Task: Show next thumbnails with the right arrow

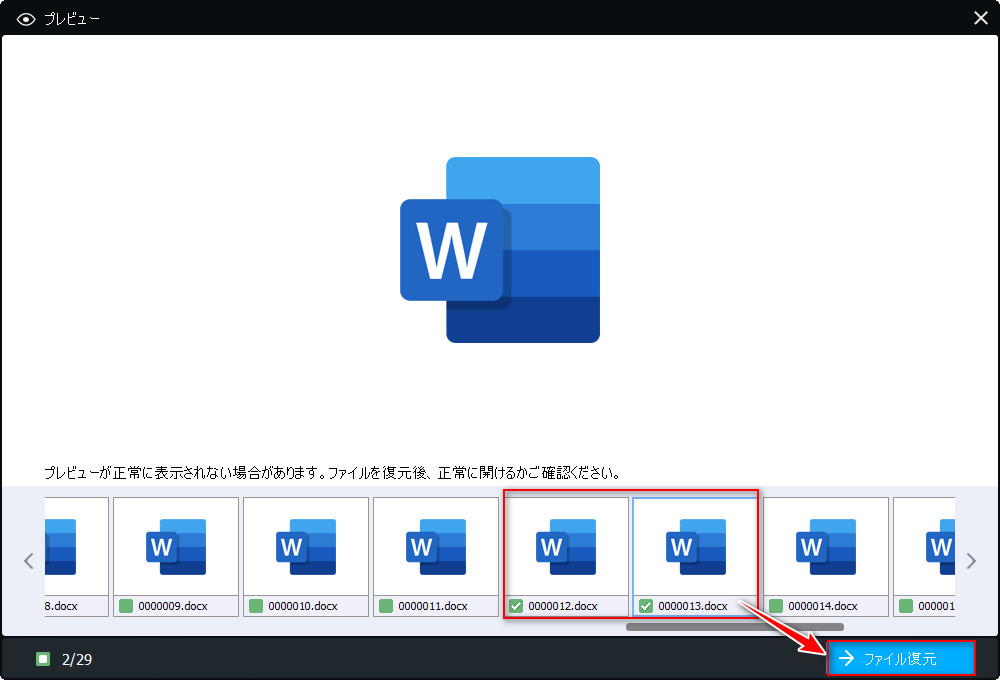Action: coord(971,561)
